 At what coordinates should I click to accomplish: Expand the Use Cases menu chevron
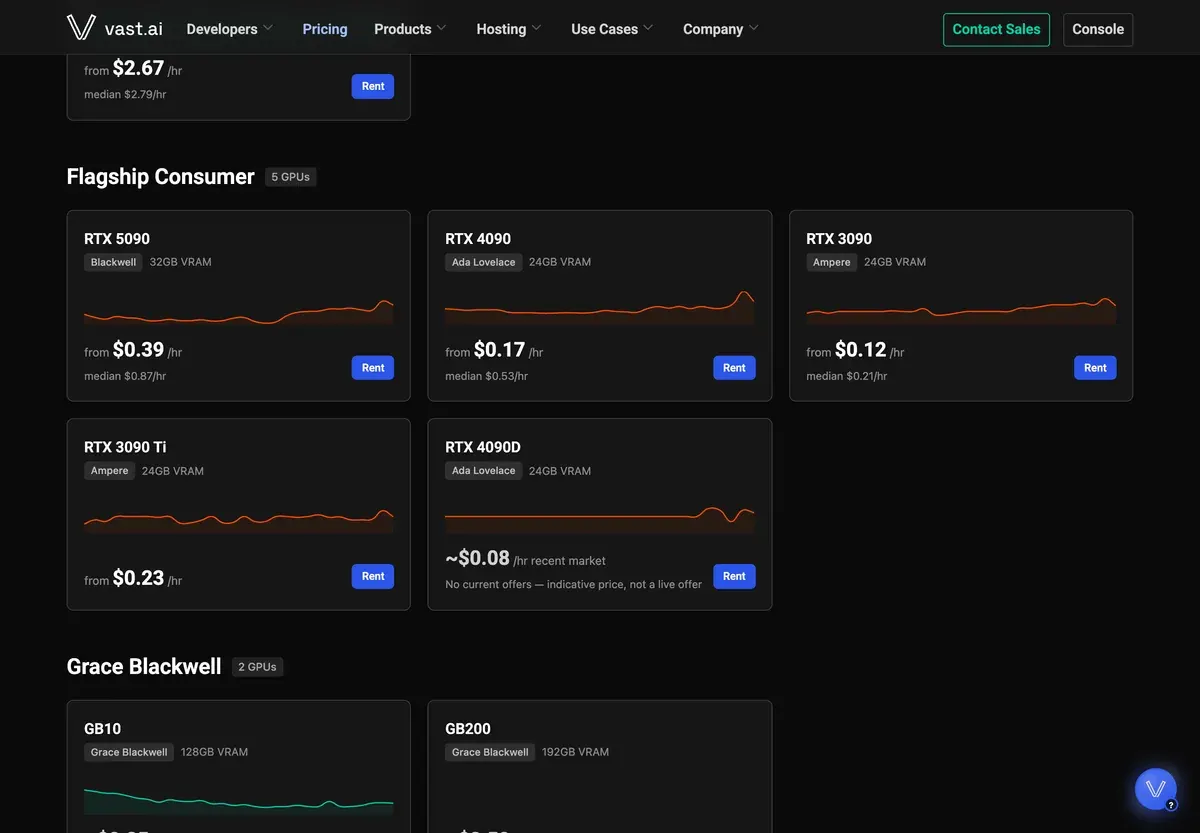click(x=648, y=28)
